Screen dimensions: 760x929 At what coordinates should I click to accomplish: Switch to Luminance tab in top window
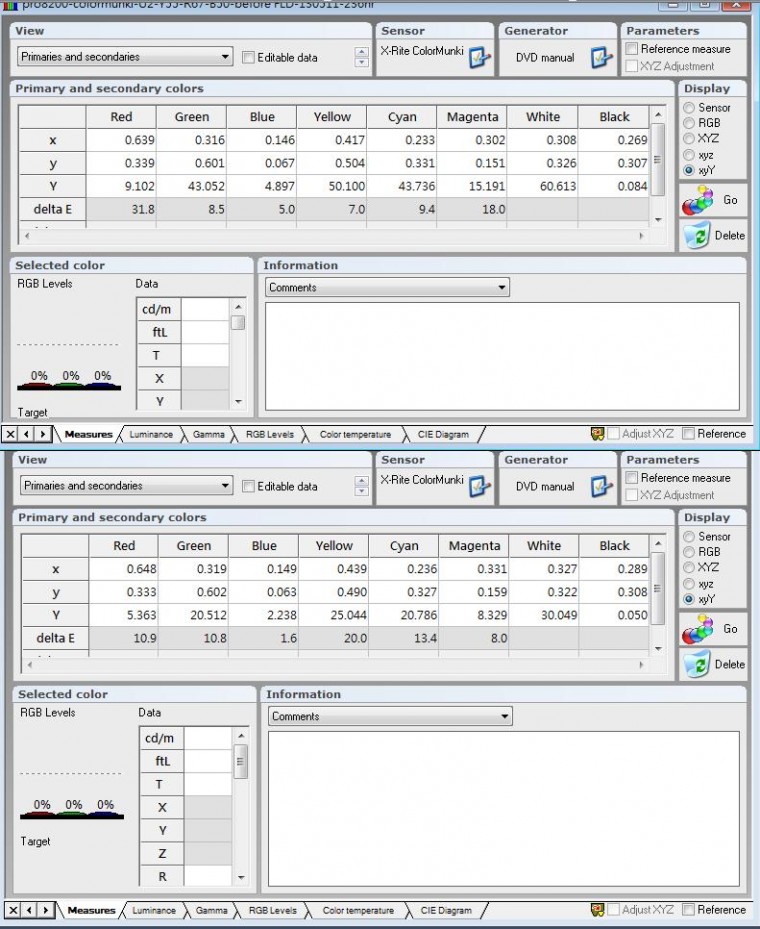click(151, 434)
